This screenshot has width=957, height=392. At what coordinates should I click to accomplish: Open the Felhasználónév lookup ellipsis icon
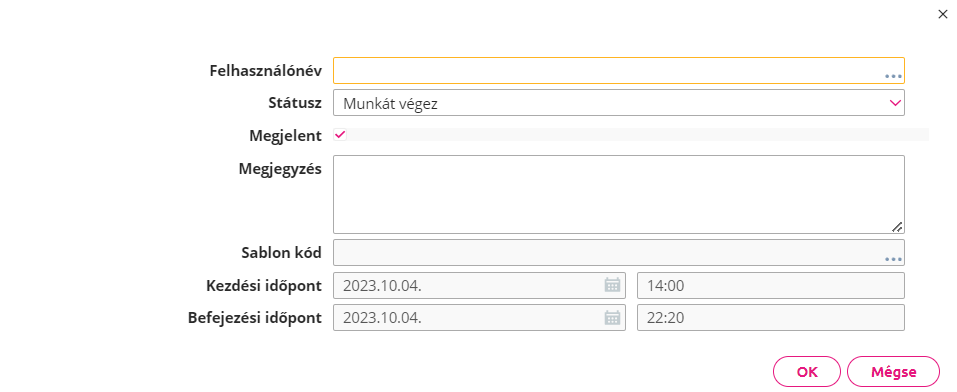tap(893, 76)
